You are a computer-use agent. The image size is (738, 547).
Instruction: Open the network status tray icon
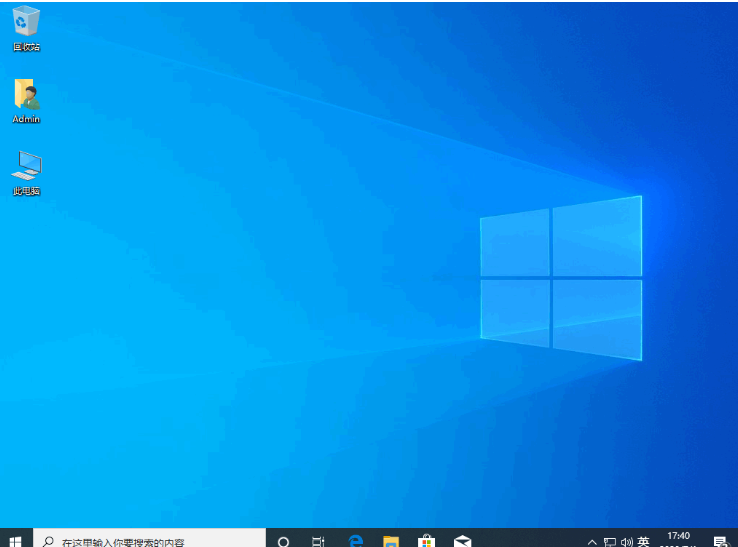[x=609, y=541]
